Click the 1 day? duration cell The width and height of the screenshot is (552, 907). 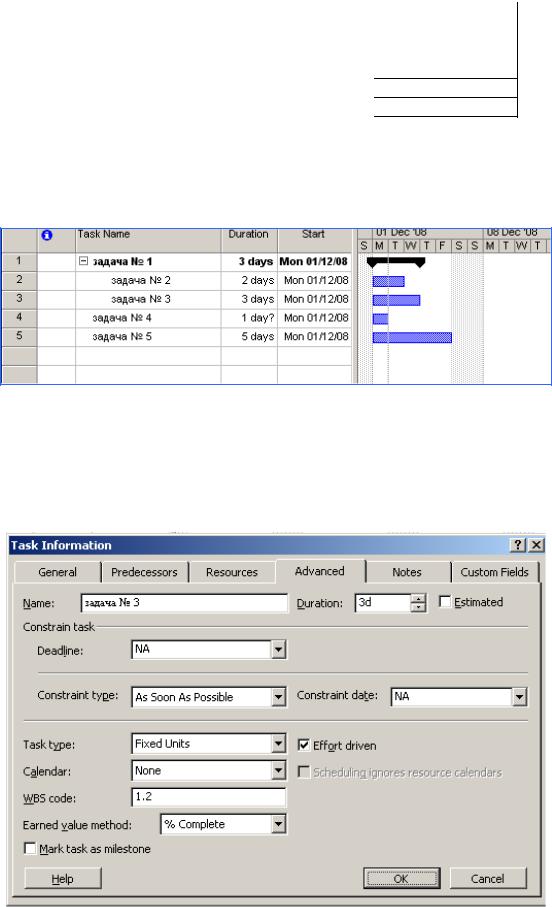(x=249, y=318)
